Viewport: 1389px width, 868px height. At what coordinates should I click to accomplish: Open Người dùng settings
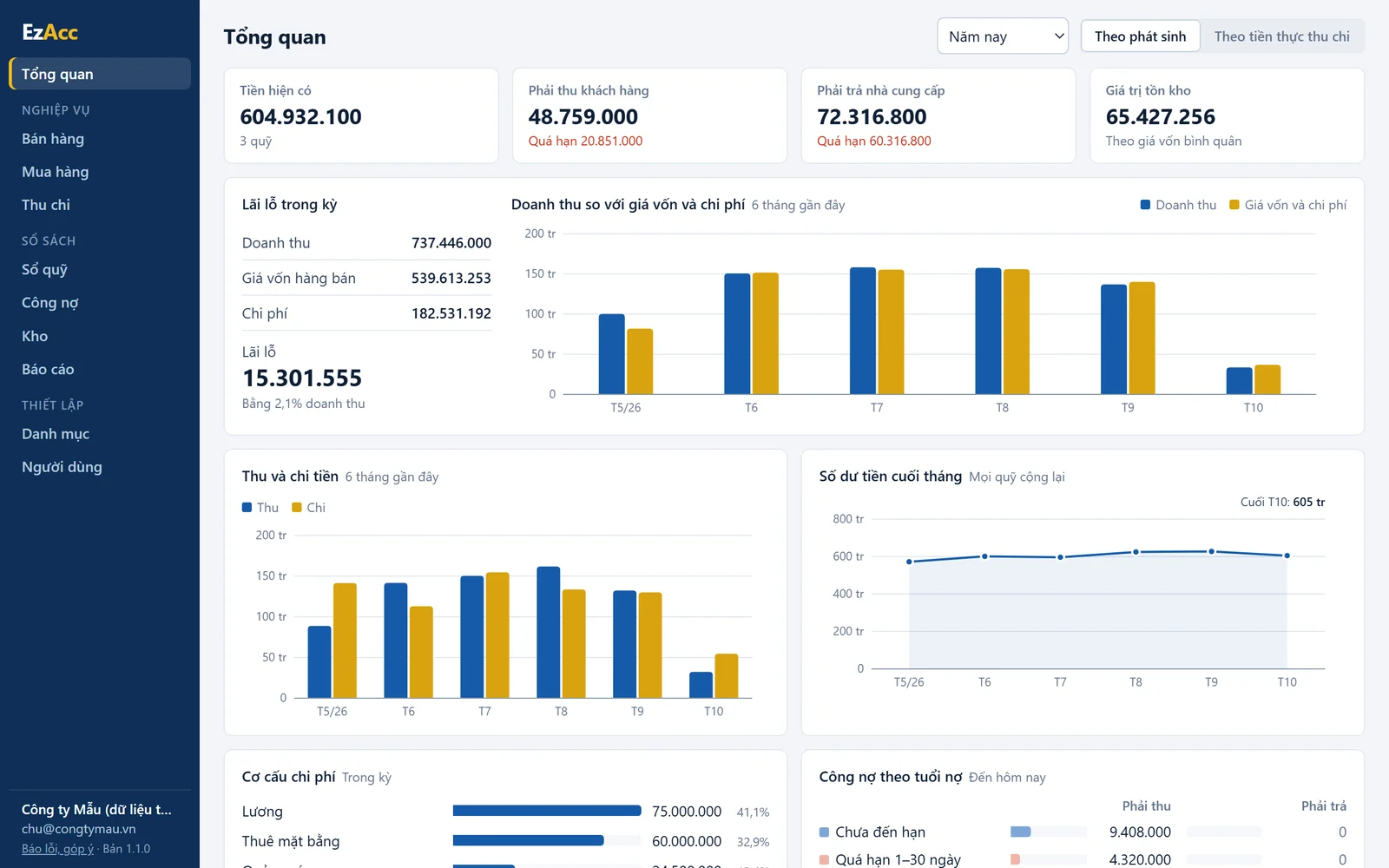coord(100,467)
